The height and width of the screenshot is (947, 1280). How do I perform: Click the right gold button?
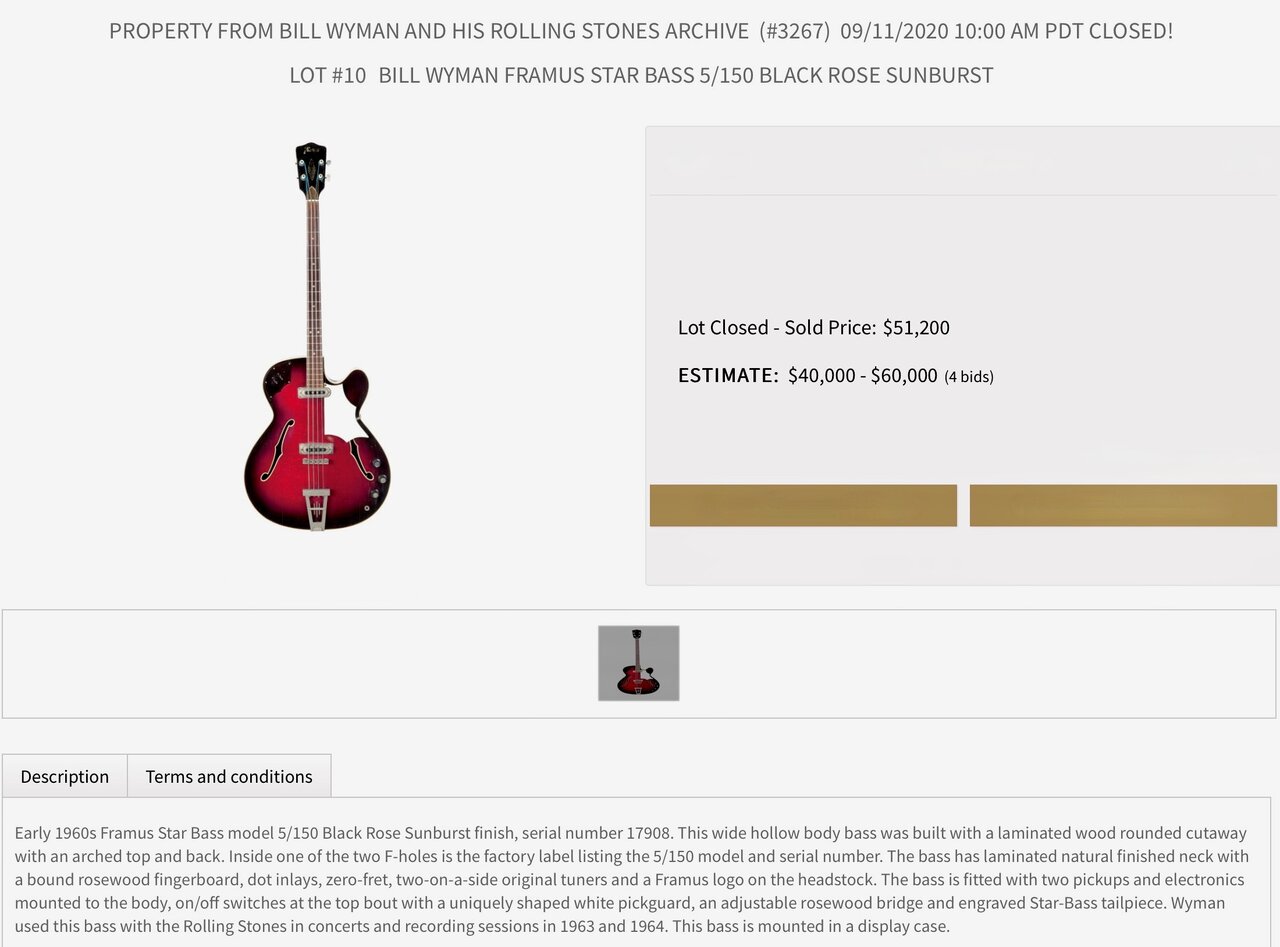tap(1123, 505)
